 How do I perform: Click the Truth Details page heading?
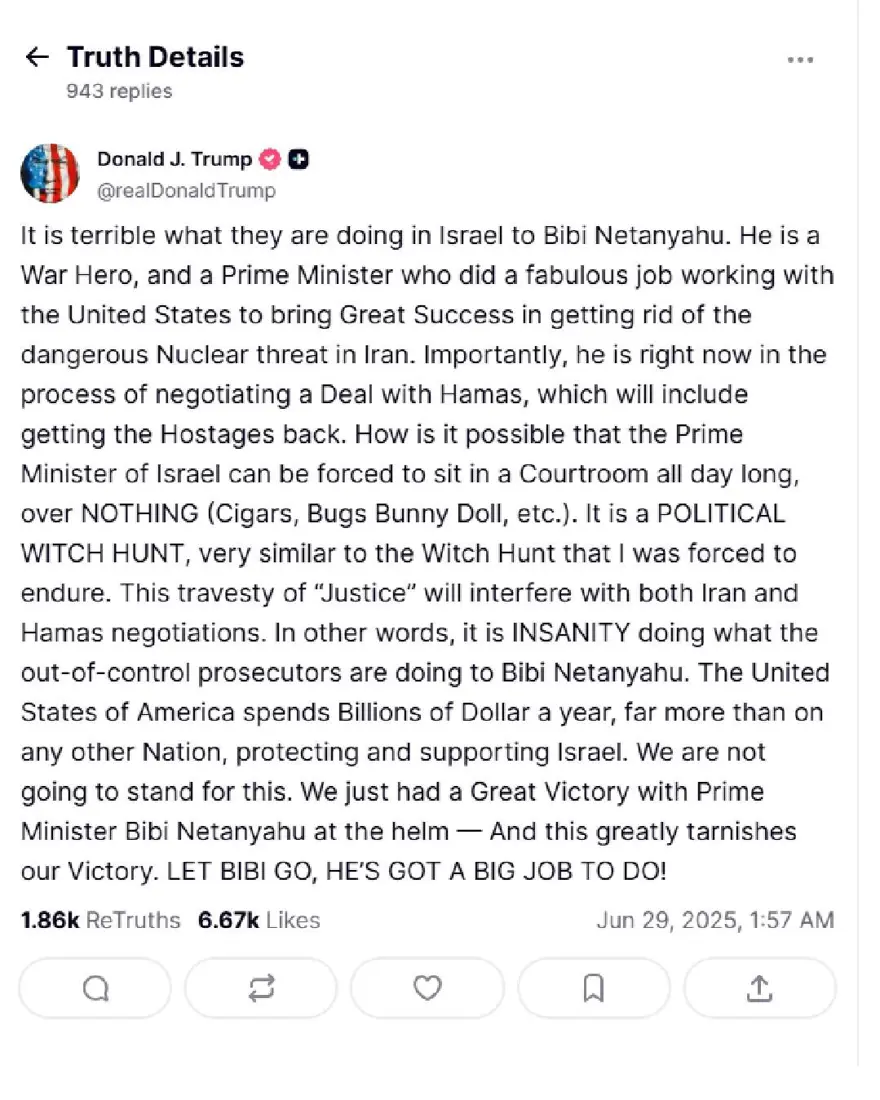click(155, 57)
